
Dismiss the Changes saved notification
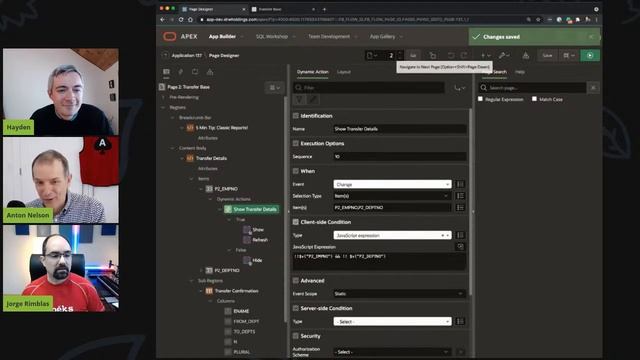(591, 37)
